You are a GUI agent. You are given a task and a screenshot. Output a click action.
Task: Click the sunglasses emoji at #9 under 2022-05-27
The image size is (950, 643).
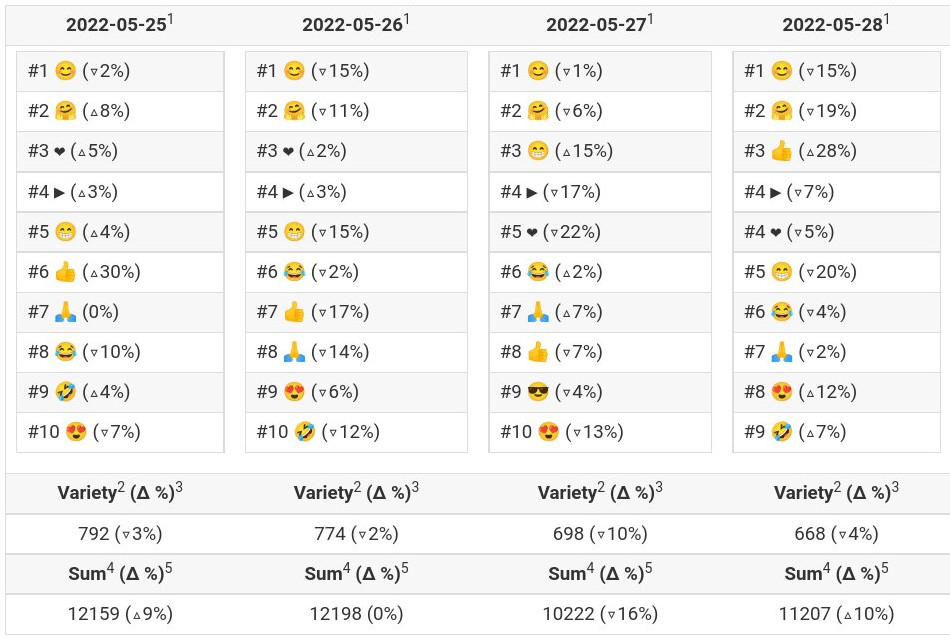pos(538,392)
